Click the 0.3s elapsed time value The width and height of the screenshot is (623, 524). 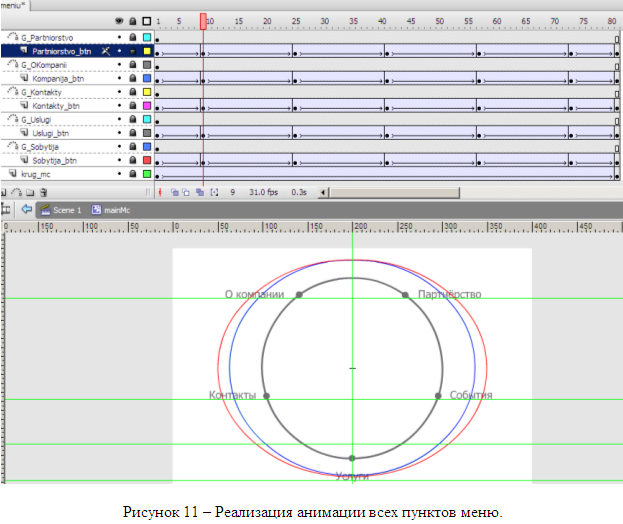point(299,192)
